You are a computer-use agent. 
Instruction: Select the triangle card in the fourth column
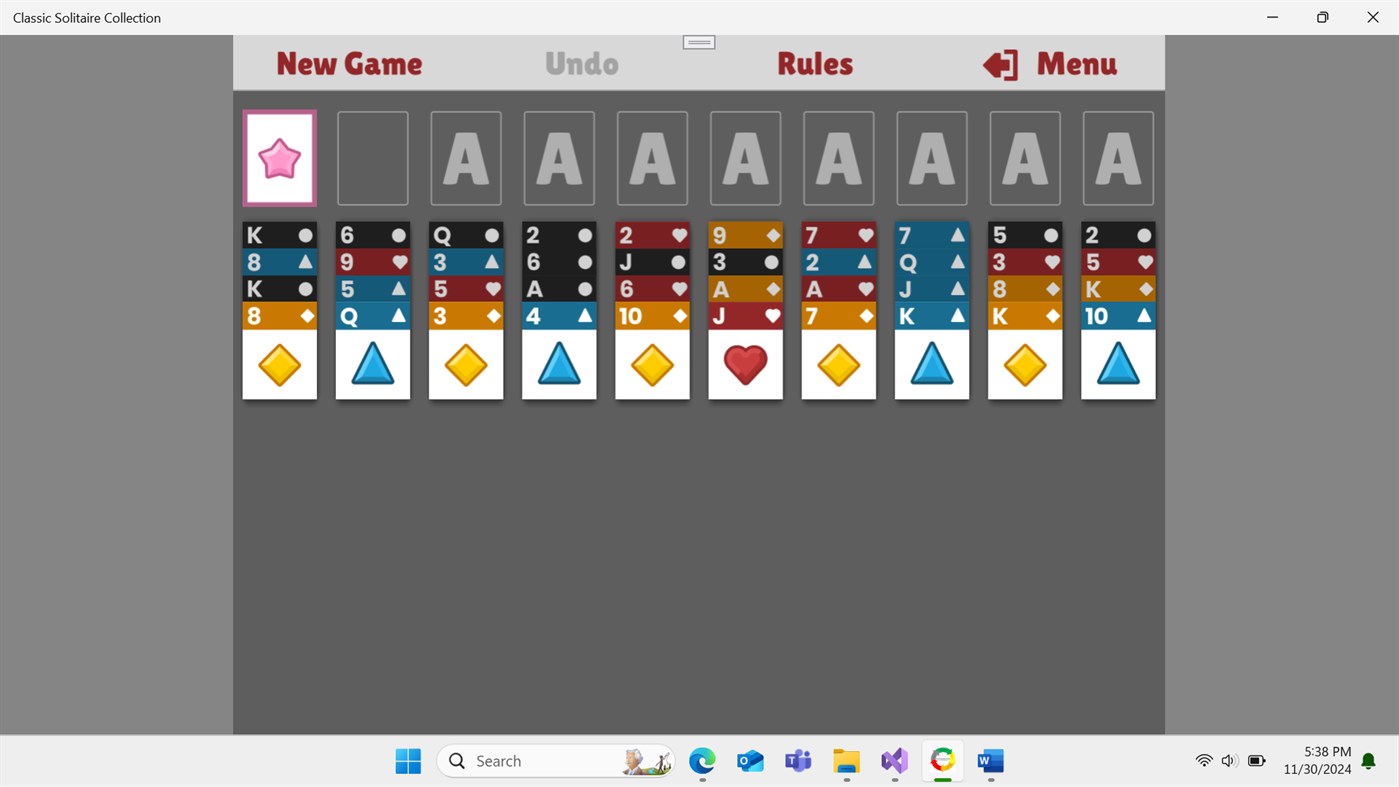(558, 363)
